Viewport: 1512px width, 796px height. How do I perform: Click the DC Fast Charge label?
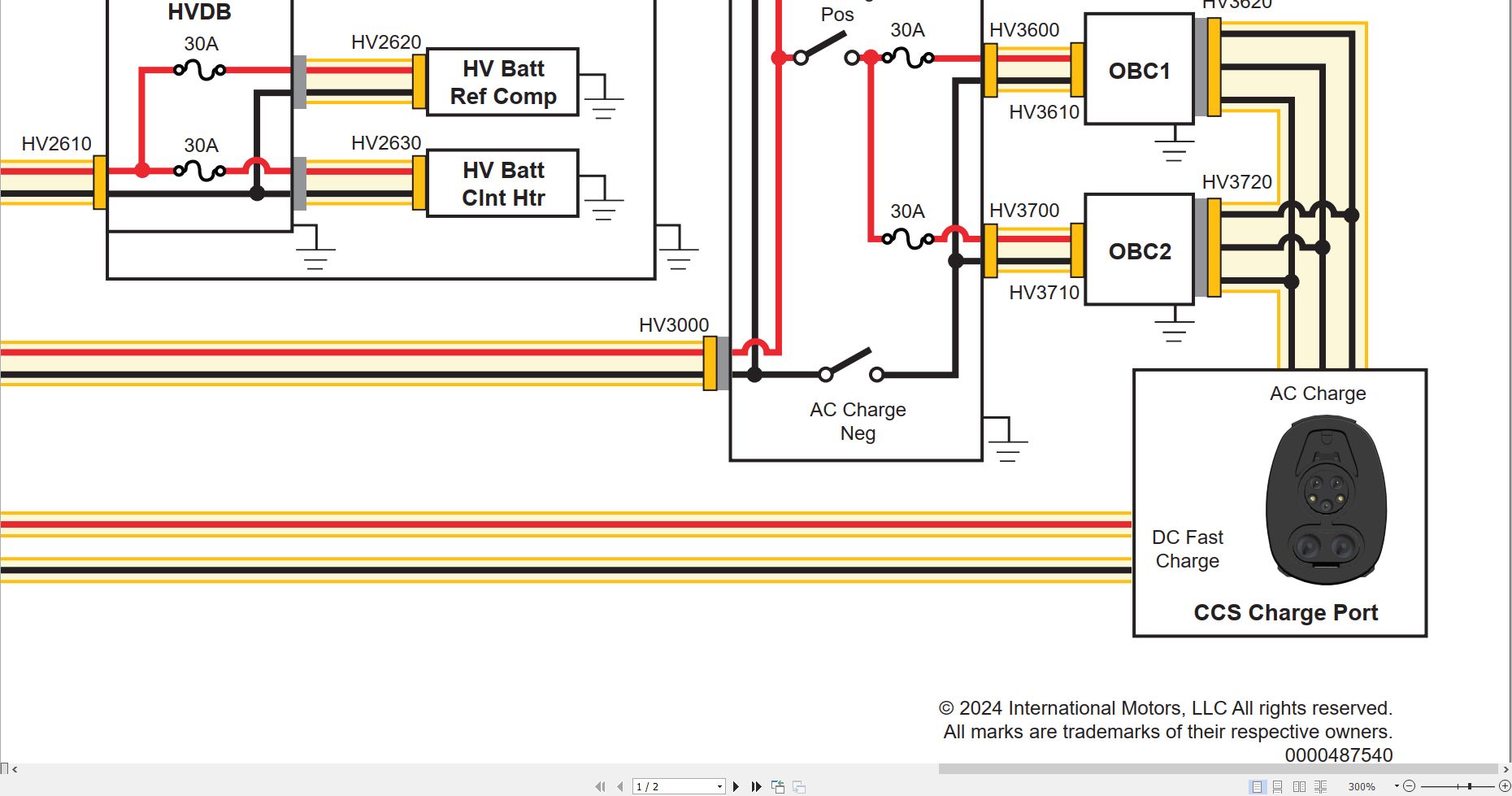pos(1188,549)
